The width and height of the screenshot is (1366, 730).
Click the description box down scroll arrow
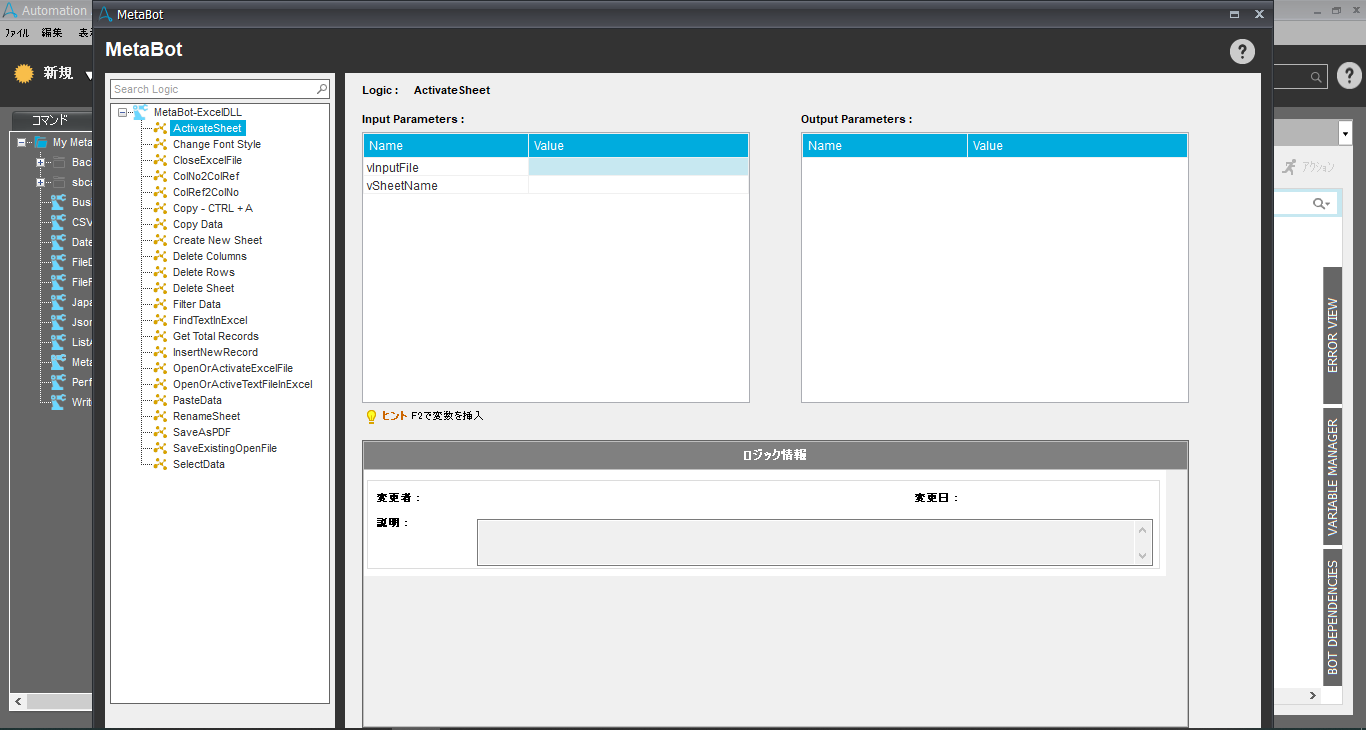coord(1143,555)
